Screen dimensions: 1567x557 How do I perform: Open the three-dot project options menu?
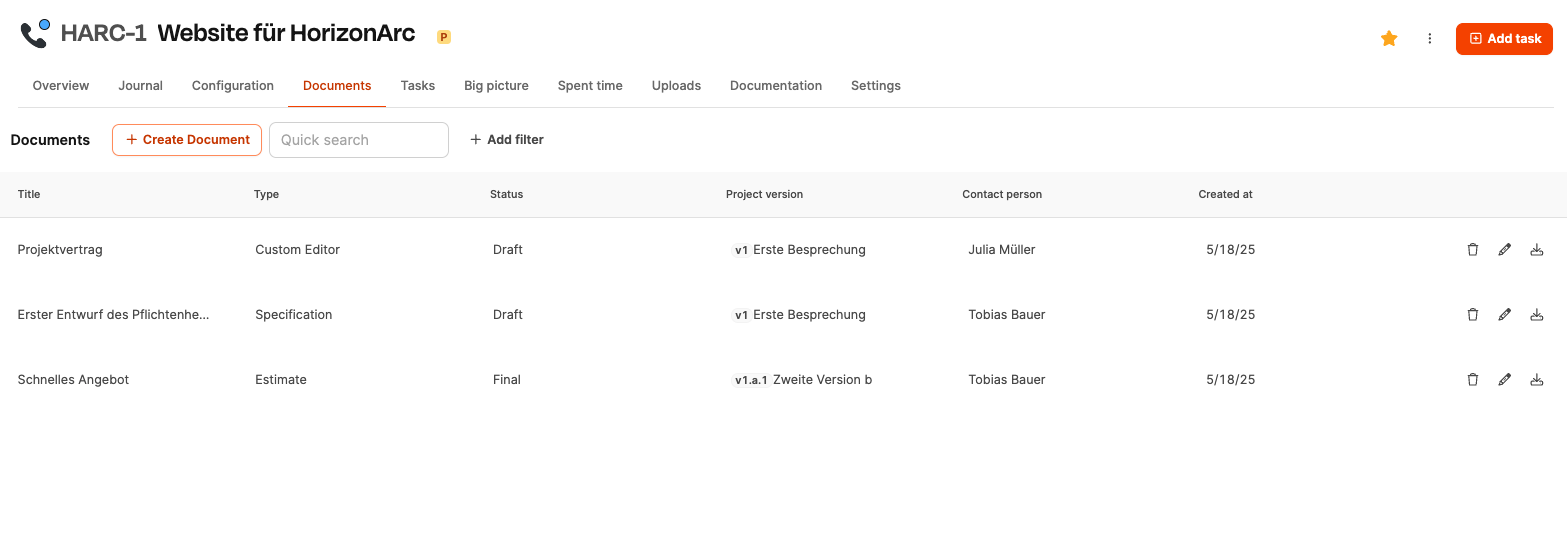click(1430, 39)
